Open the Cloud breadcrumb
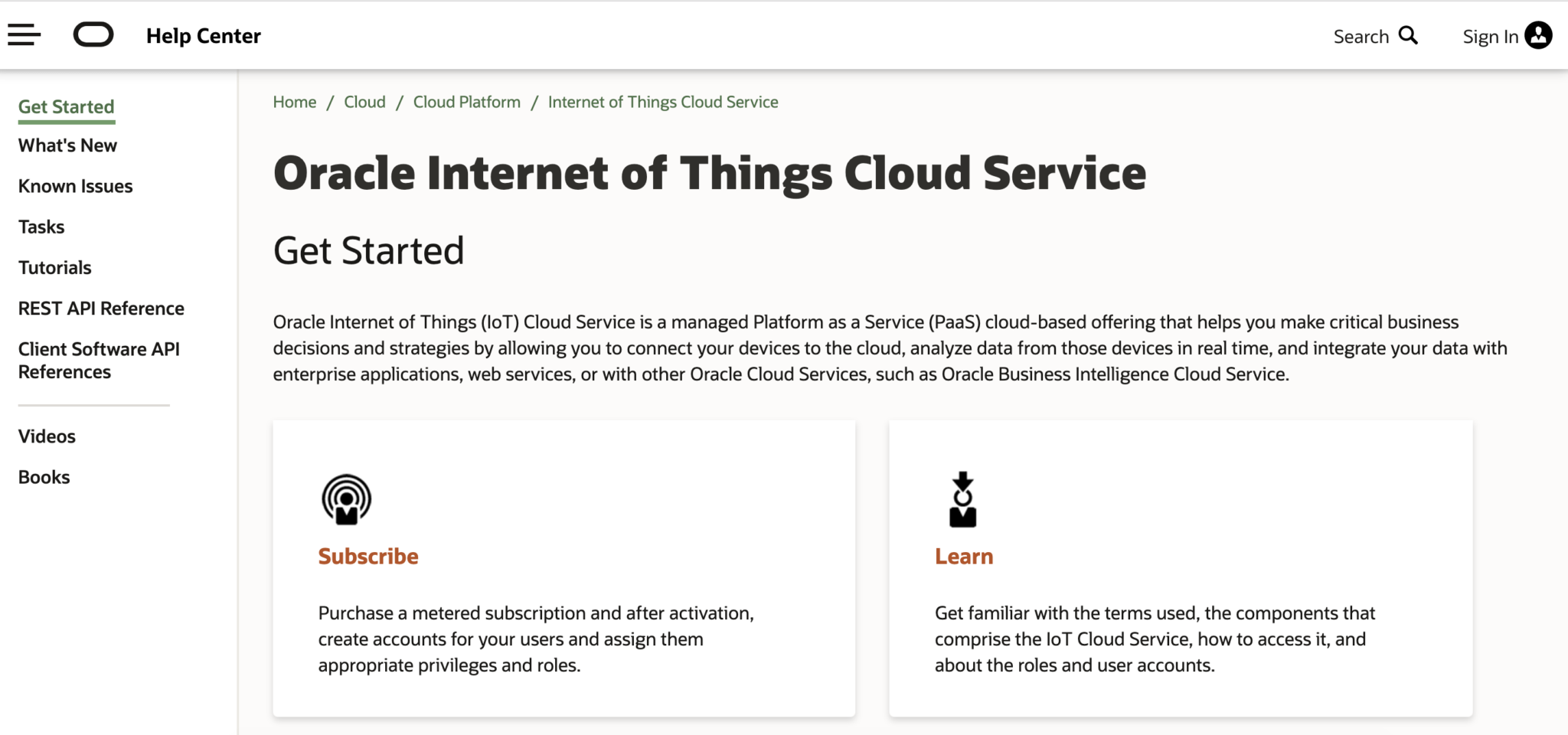1568x735 pixels. 364,101
